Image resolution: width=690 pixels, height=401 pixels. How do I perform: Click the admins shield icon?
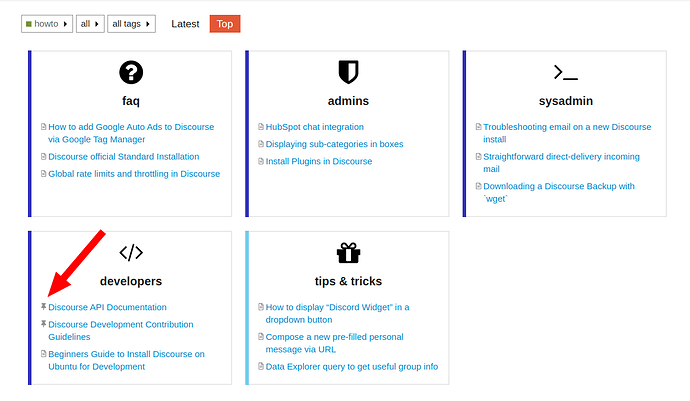tap(348, 72)
